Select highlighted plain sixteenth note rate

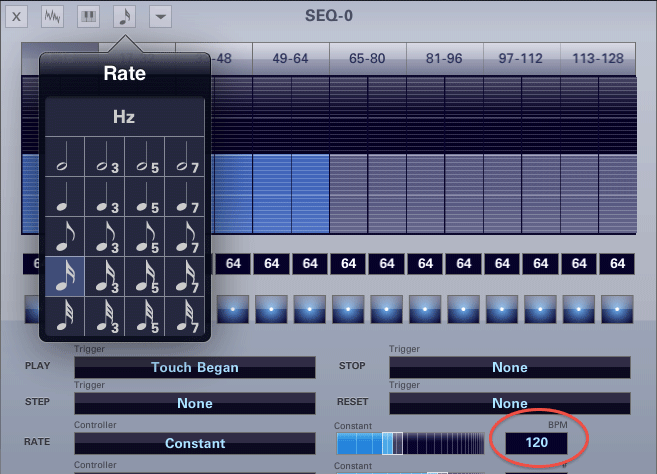pyautogui.click(x=65, y=277)
